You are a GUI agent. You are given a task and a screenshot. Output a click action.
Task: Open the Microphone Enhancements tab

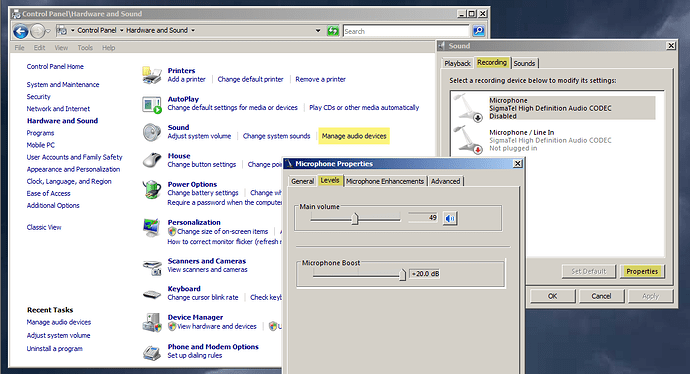385,181
